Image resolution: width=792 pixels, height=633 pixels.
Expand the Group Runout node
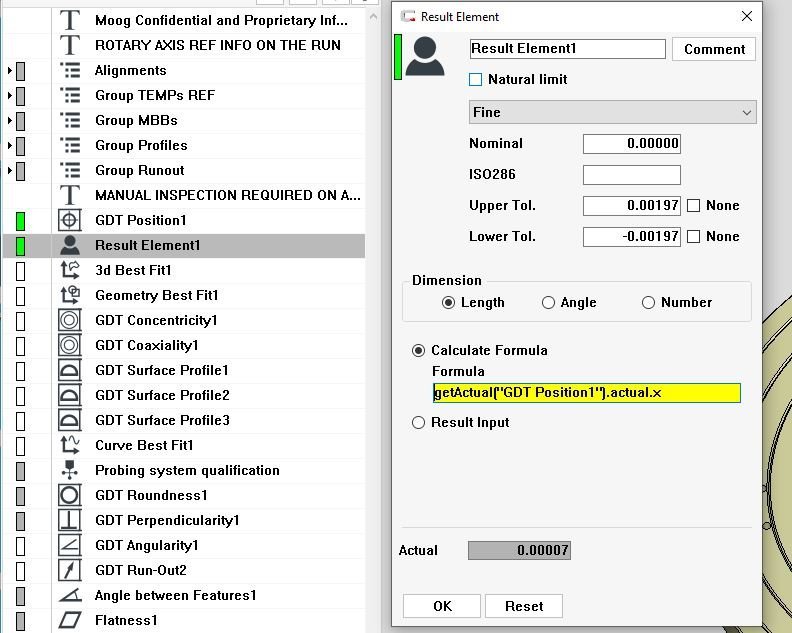[10, 170]
